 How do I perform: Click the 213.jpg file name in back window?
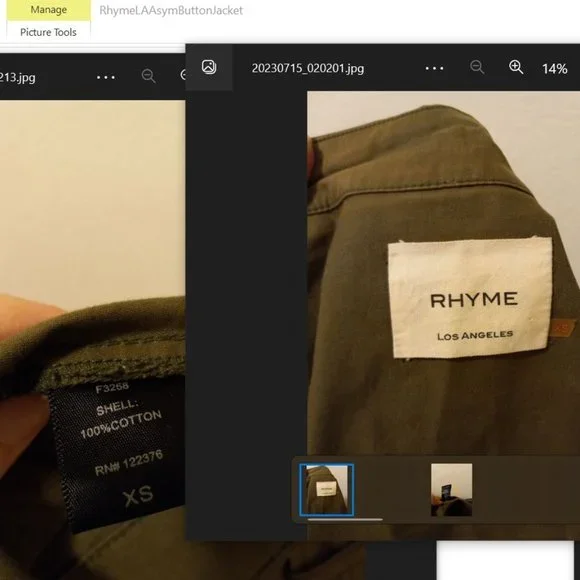18,78
